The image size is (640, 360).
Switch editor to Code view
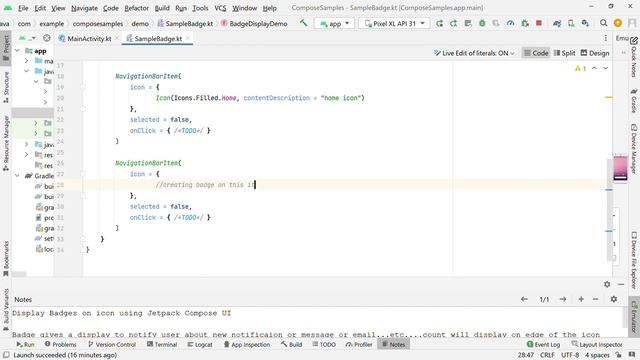click(536, 53)
